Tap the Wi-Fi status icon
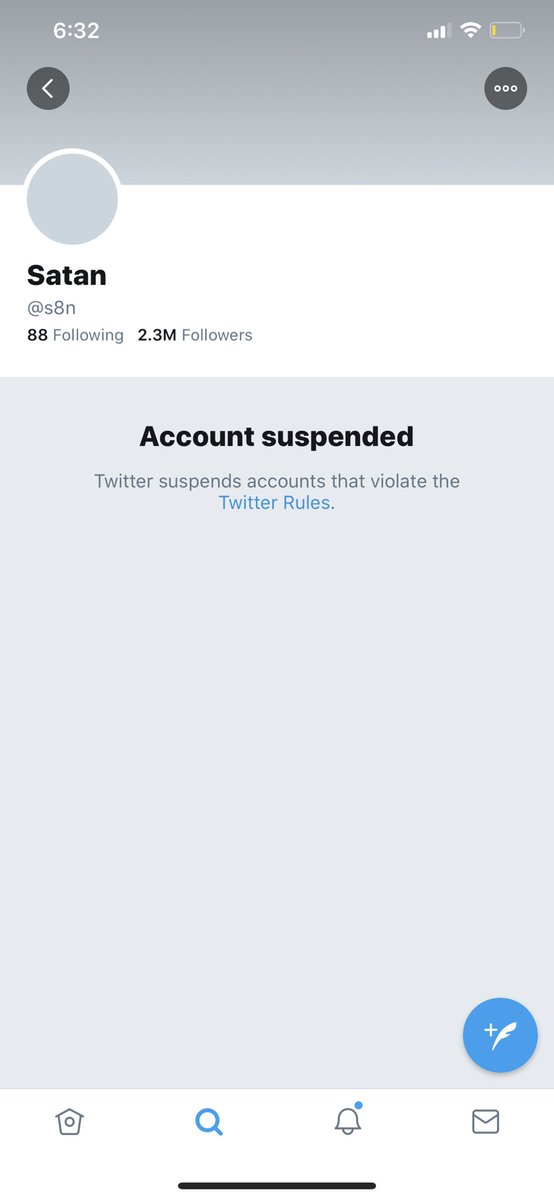 click(x=470, y=31)
